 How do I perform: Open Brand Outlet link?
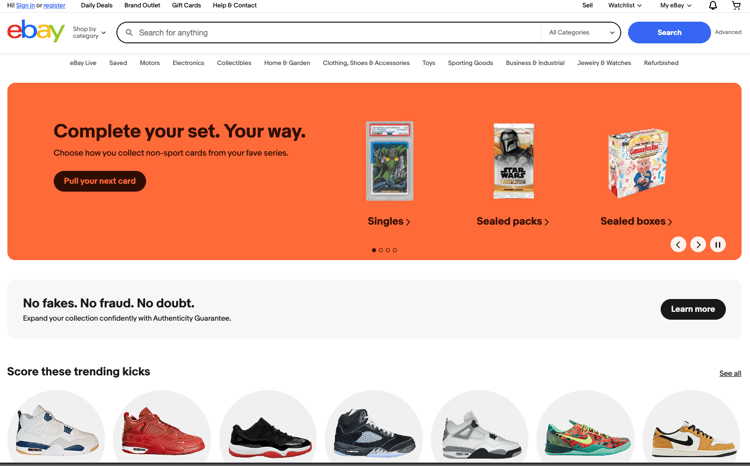142,5
